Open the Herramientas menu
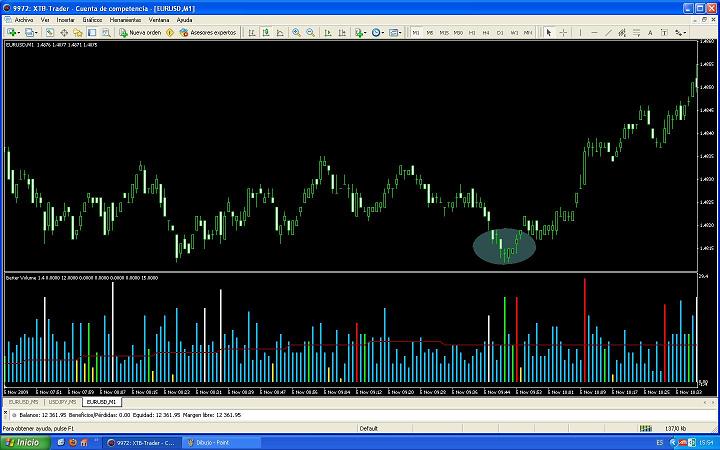The image size is (720, 450). pos(125,20)
